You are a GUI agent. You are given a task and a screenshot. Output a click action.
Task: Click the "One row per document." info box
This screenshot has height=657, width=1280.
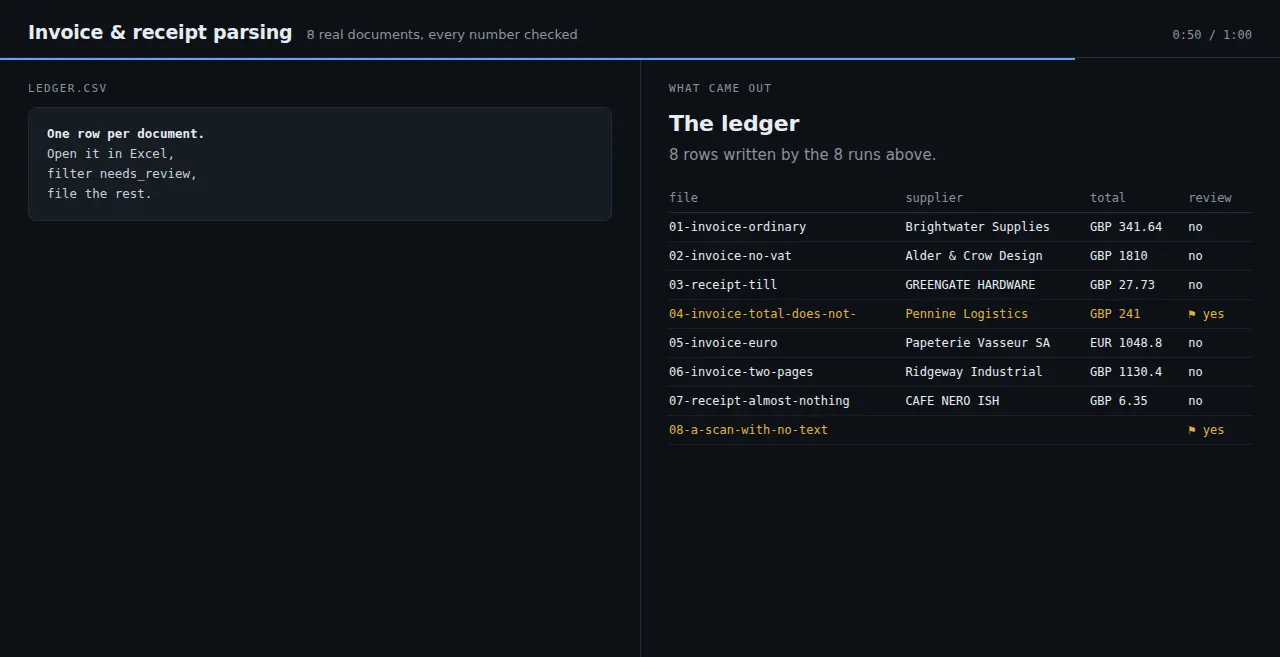coord(320,164)
